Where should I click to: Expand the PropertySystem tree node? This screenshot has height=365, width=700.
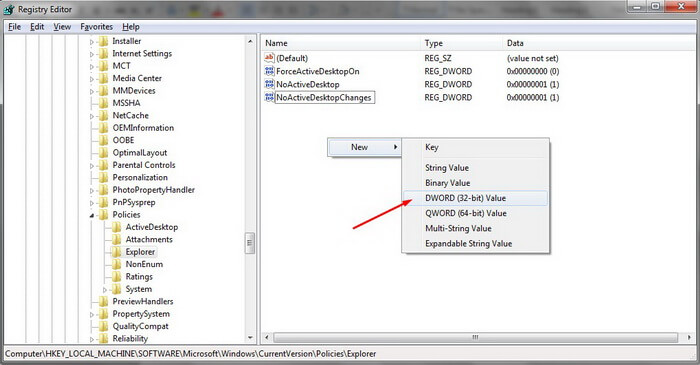point(92,315)
